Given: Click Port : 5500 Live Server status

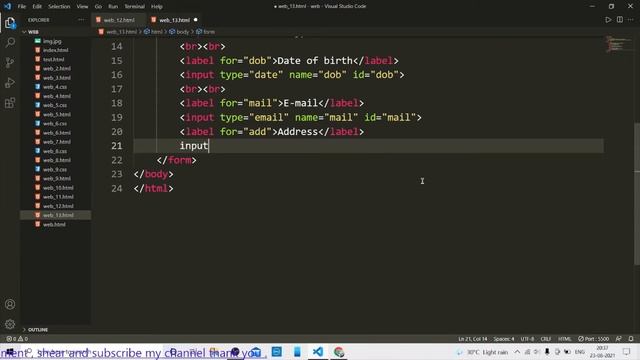Looking at the screenshot, I should (593, 339).
